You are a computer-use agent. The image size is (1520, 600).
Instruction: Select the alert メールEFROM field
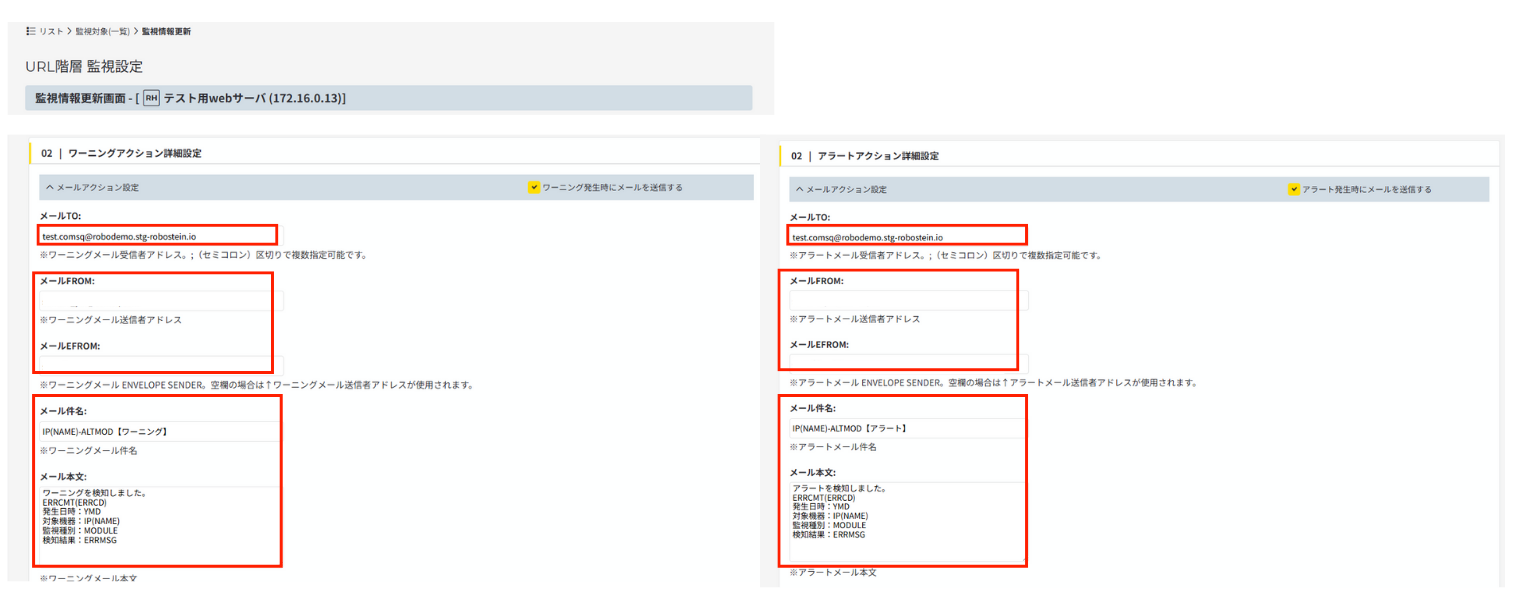[906, 364]
